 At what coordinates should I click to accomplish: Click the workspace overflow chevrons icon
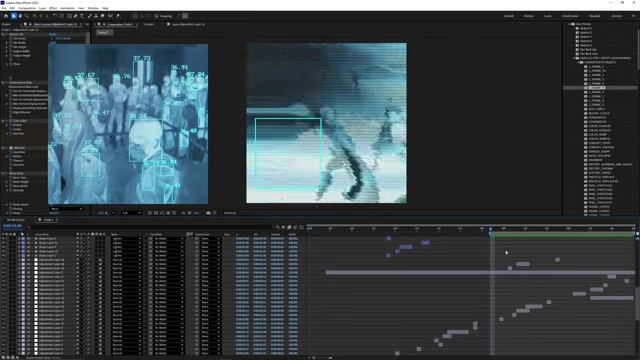(x=633, y=16)
